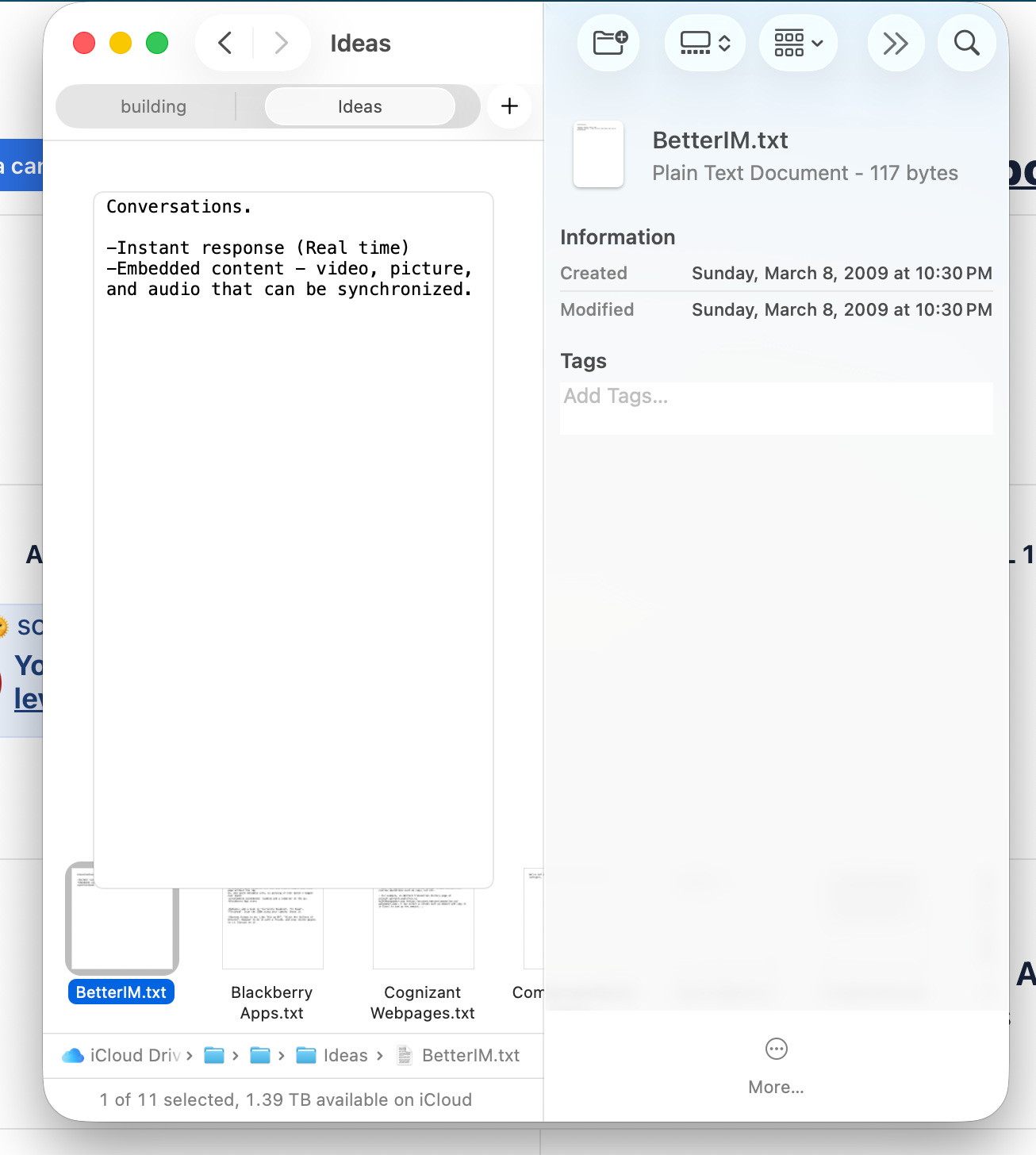
Task: Click the BetterIM.txt title in info pane
Action: [720, 140]
